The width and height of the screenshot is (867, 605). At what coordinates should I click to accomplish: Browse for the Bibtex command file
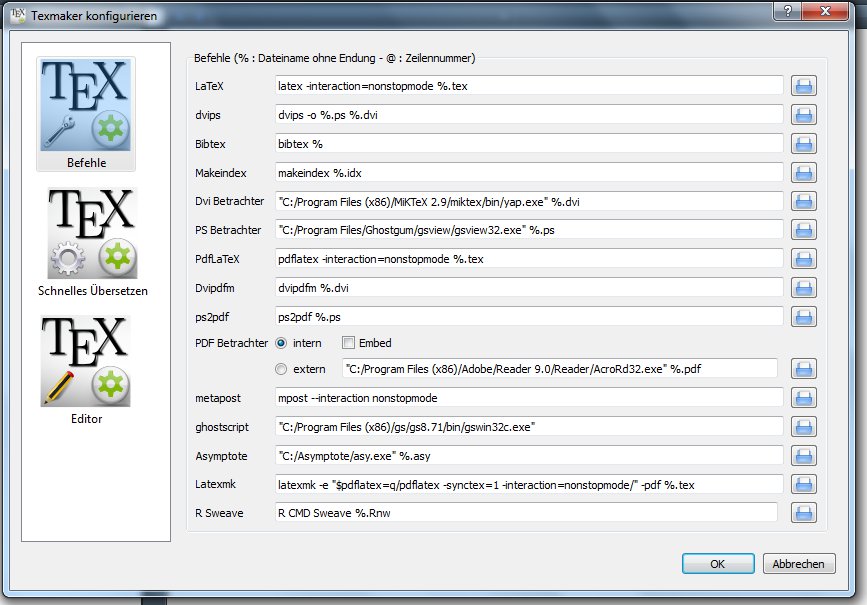(803, 144)
